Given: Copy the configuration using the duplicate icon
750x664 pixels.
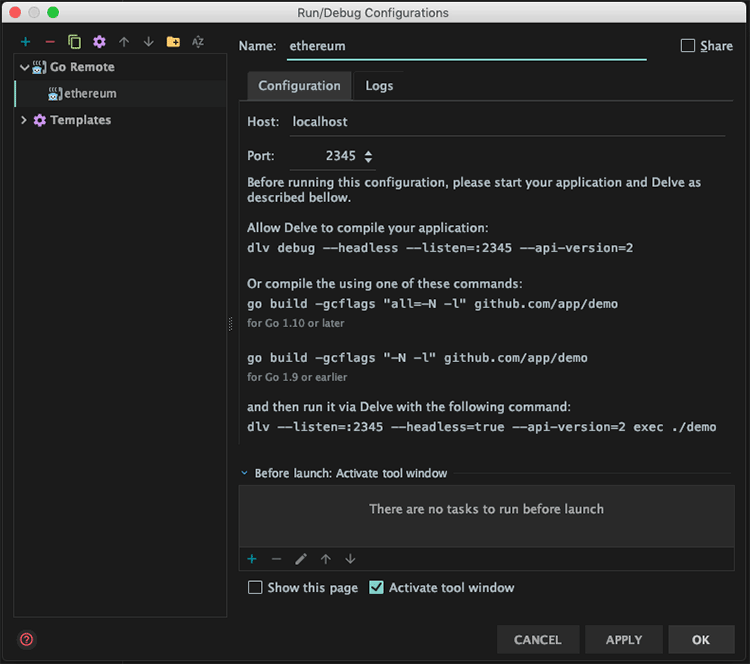Looking at the screenshot, I should [74, 42].
